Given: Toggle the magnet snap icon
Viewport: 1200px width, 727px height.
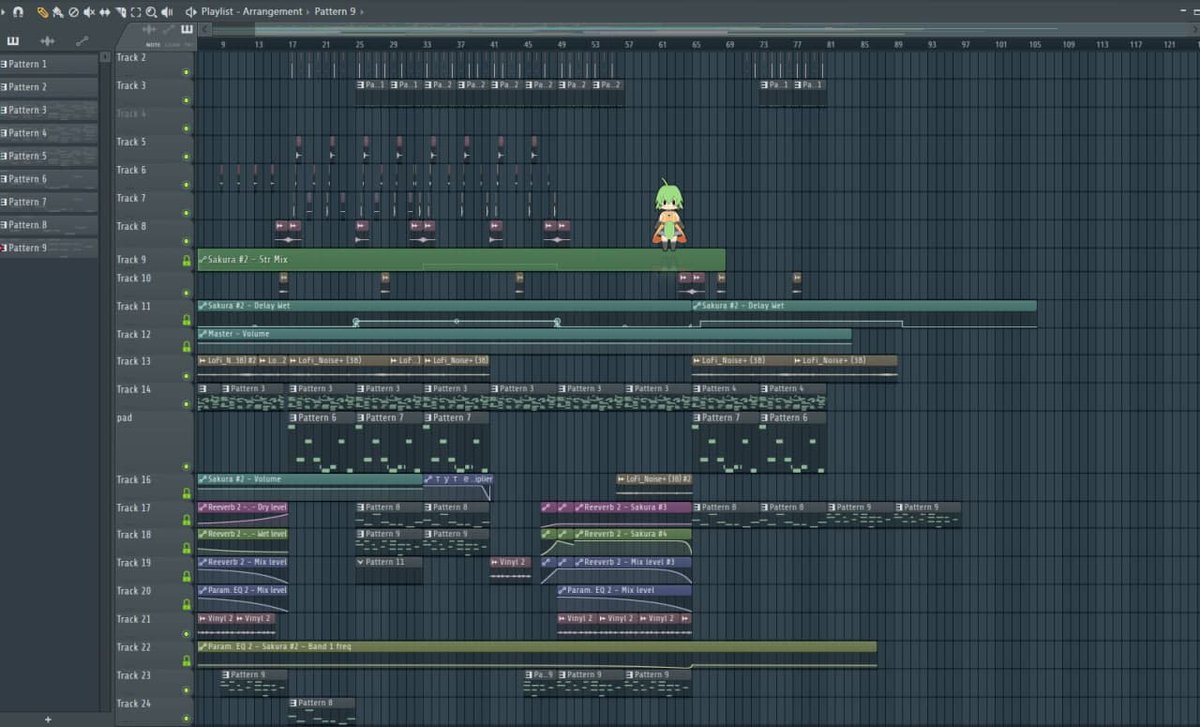Looking at the screenshot, I should pyautogui.click(x=18, y=11).
